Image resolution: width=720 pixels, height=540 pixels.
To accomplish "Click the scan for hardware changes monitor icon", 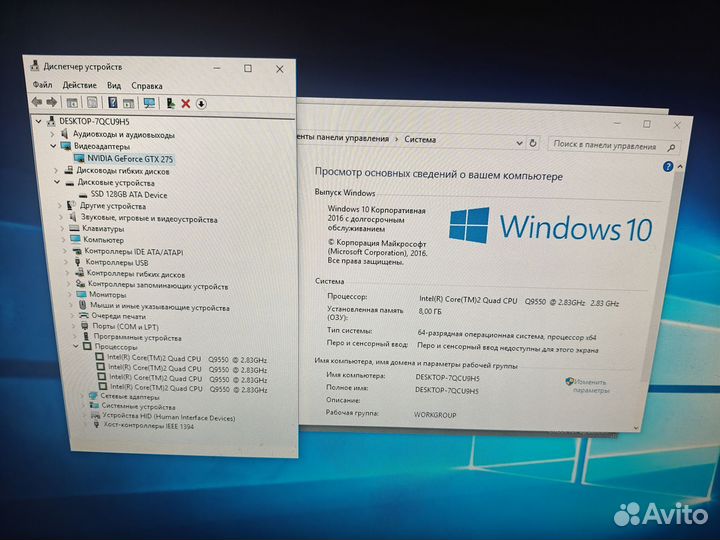I will [149, 102].
